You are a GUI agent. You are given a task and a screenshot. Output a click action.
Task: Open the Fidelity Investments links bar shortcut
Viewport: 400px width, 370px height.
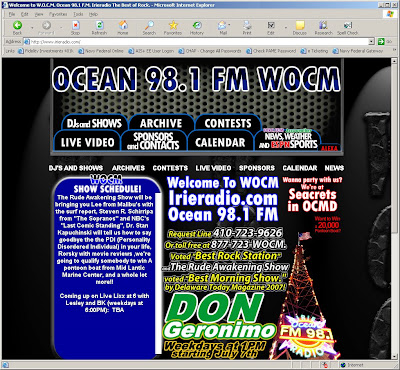45,51
